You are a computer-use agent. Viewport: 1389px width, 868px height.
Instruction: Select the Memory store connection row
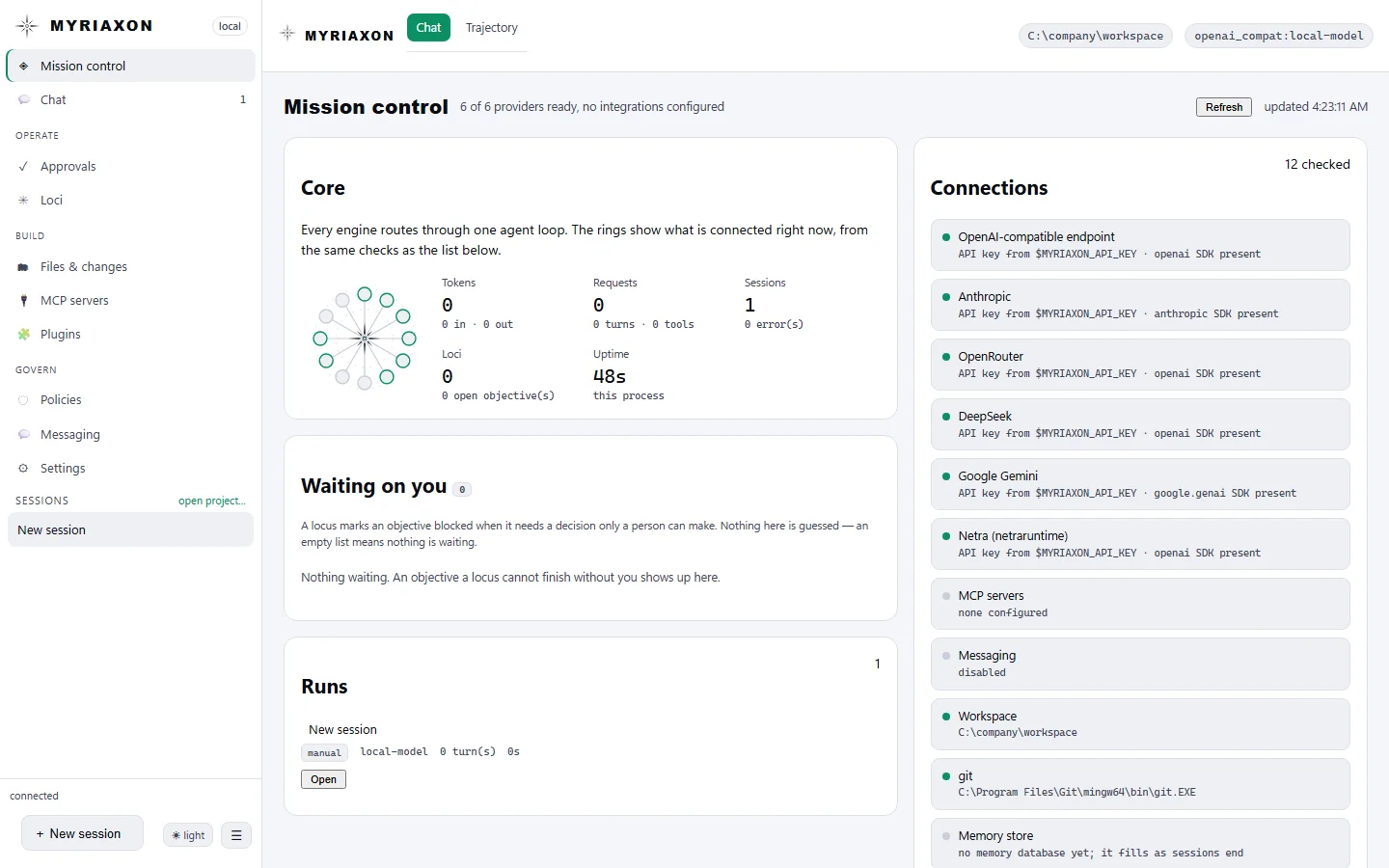(1140, 843)
